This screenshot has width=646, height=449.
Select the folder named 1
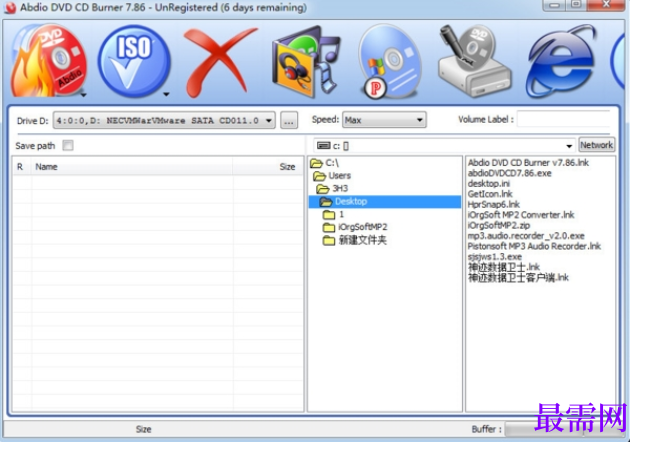click(x=334, y=214)
